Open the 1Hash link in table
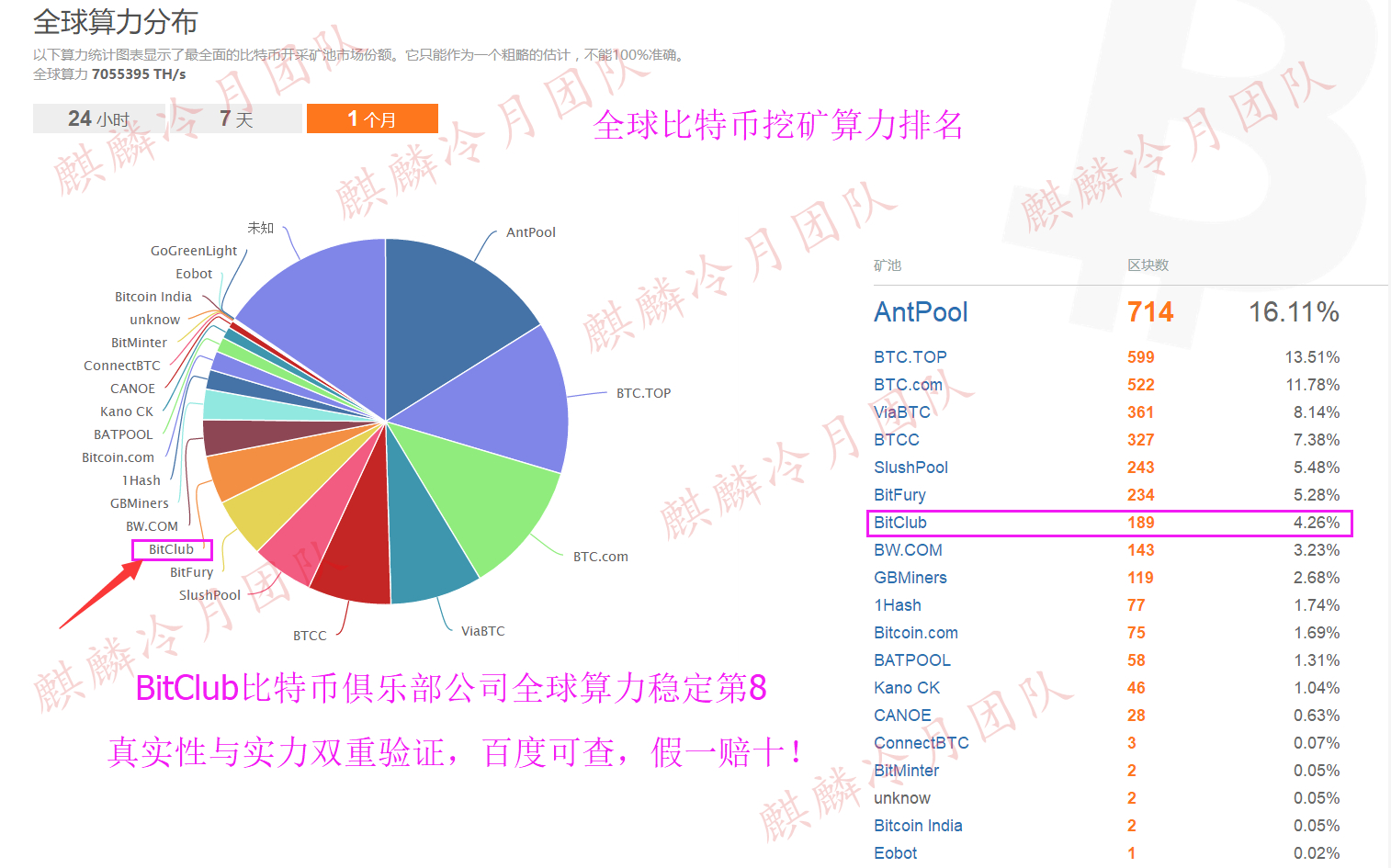The width and height of the screenshot is (1391, 868). (897, 605)
